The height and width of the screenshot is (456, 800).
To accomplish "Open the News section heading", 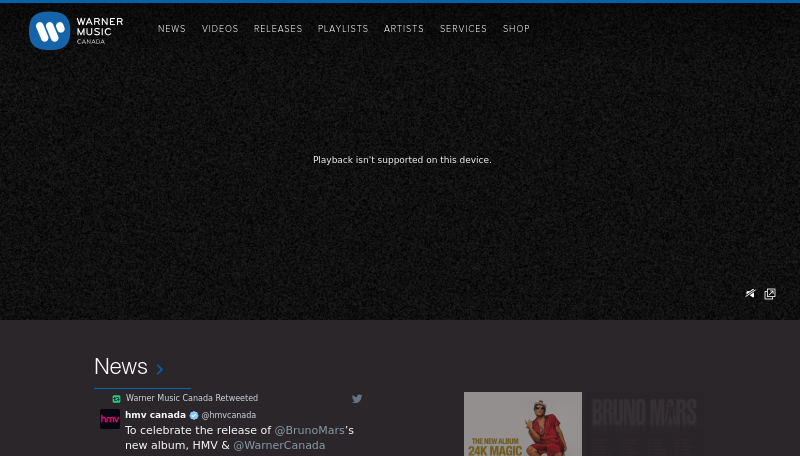I will (121, 367).
